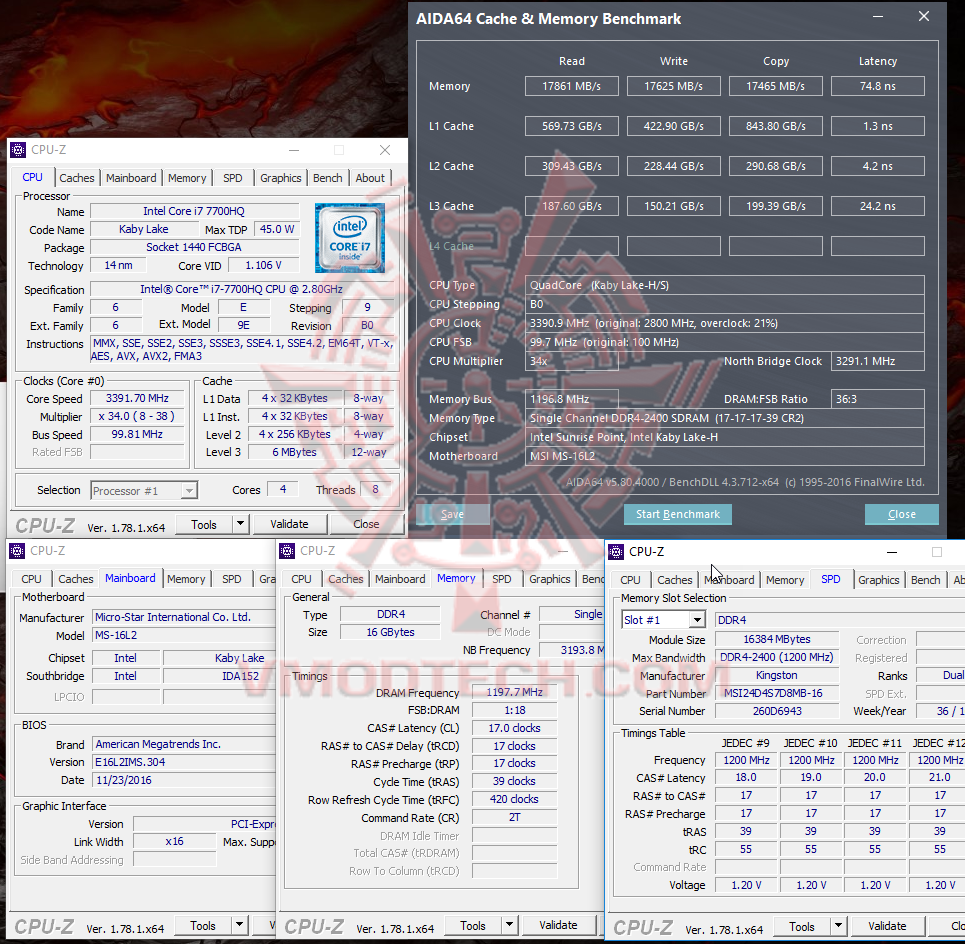Open Memory tab in top CPU-Z window
This screenshot has width=965, height=944.
coord(187,178)
